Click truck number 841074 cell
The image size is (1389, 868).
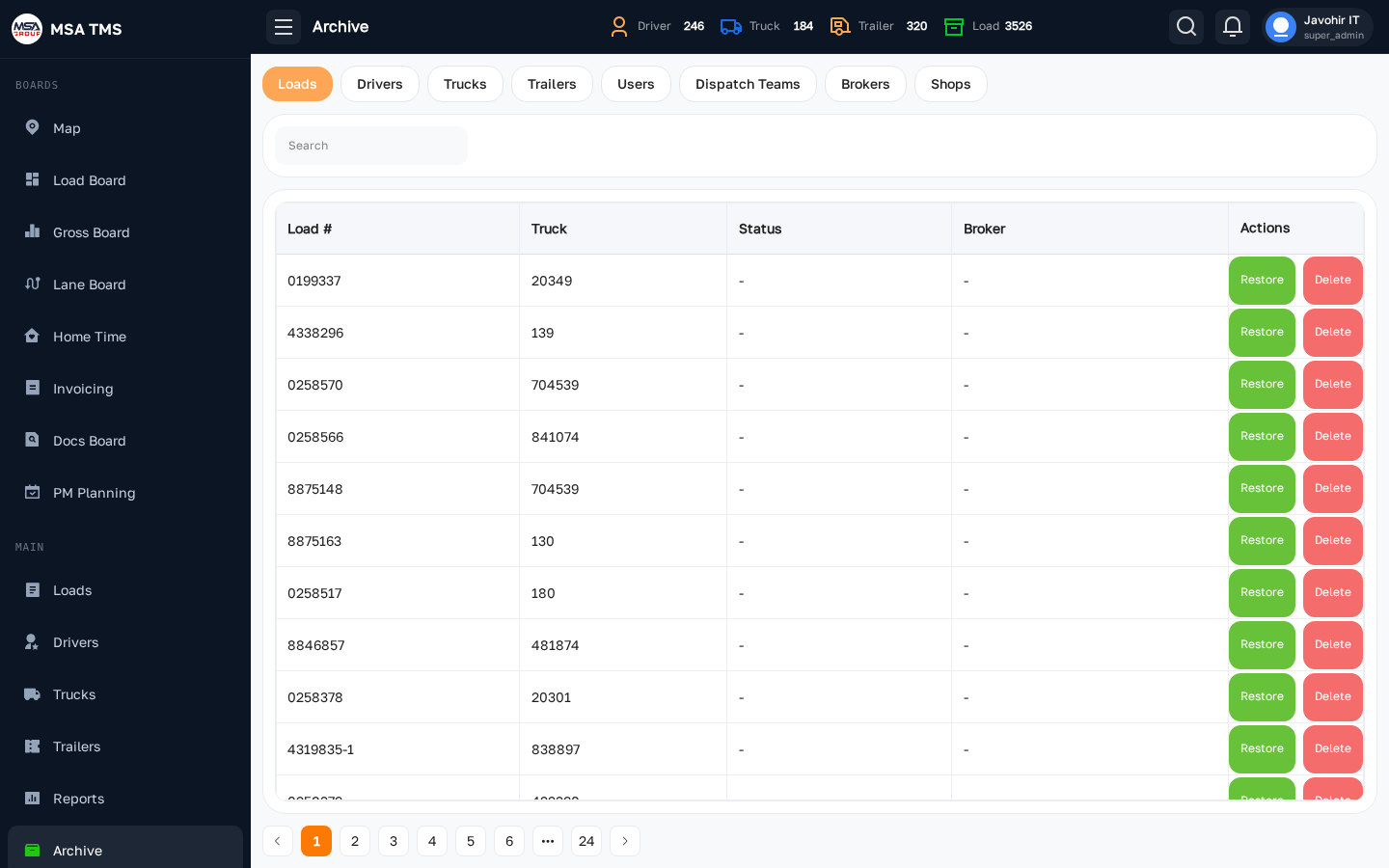click(x=623, y=437)
